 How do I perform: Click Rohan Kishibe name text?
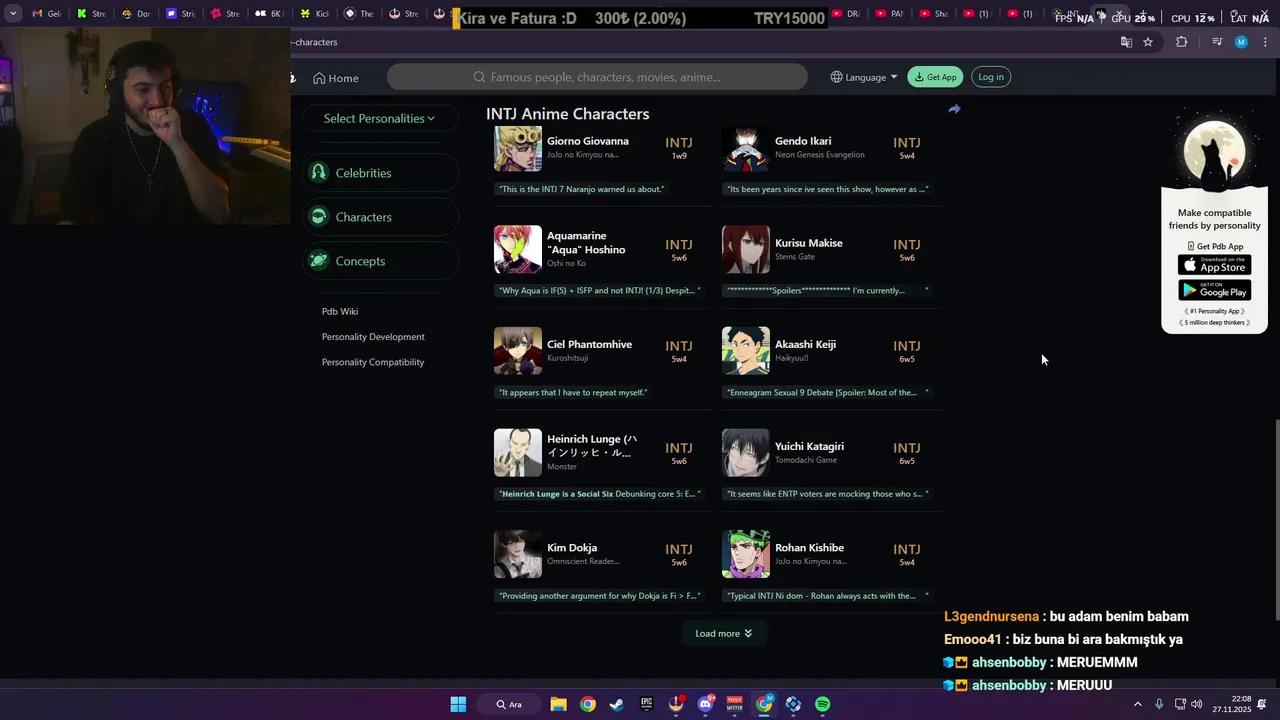tap(809, 548)
